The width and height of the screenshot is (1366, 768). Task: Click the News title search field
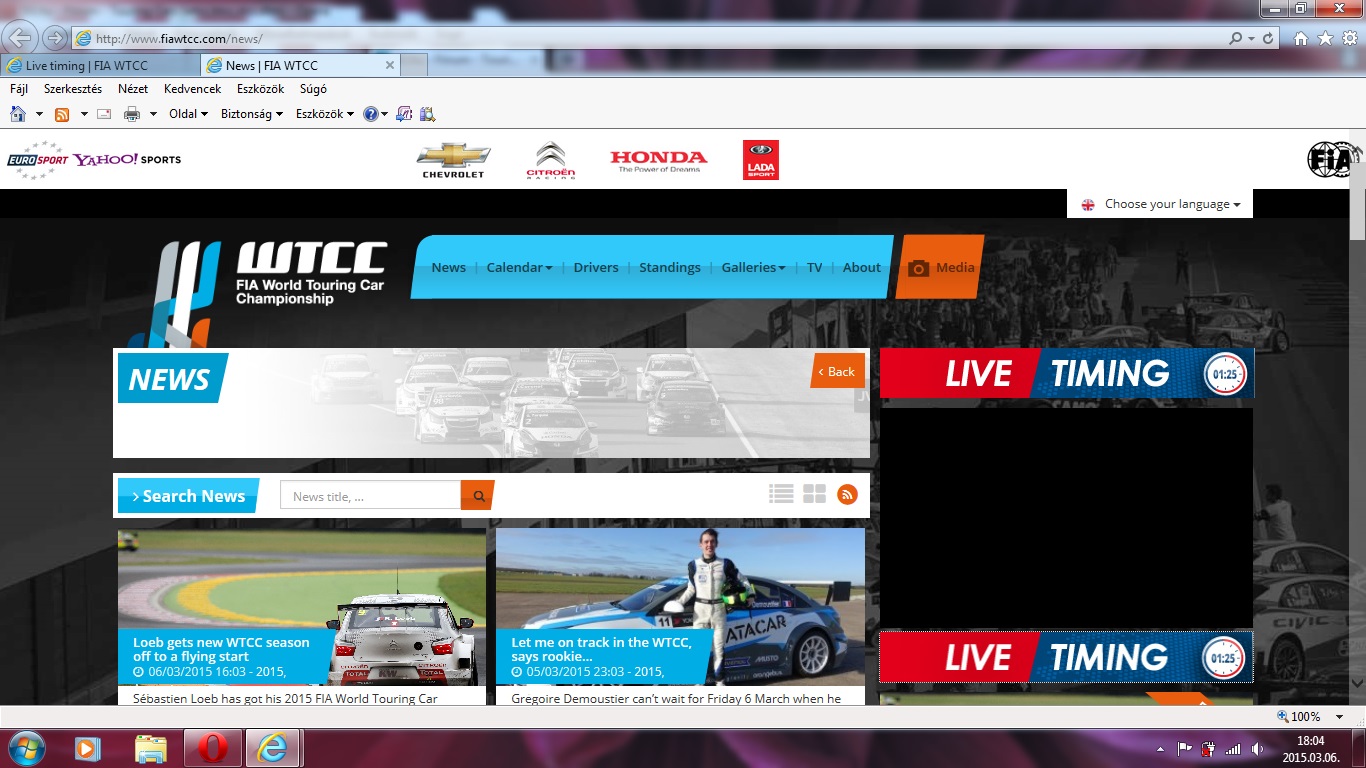[370, 496]
